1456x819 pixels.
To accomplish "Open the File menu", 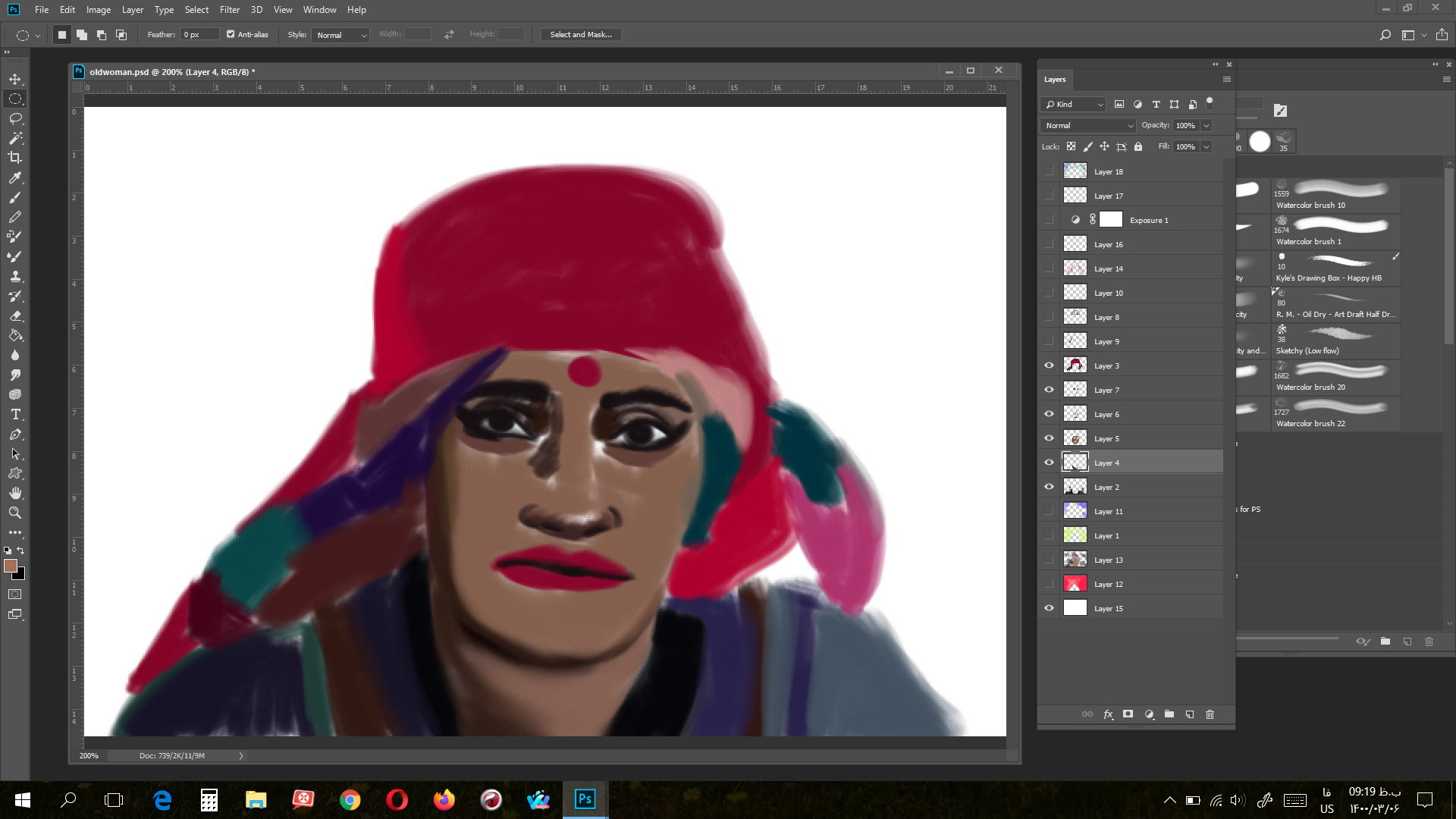I will (42, 10).
